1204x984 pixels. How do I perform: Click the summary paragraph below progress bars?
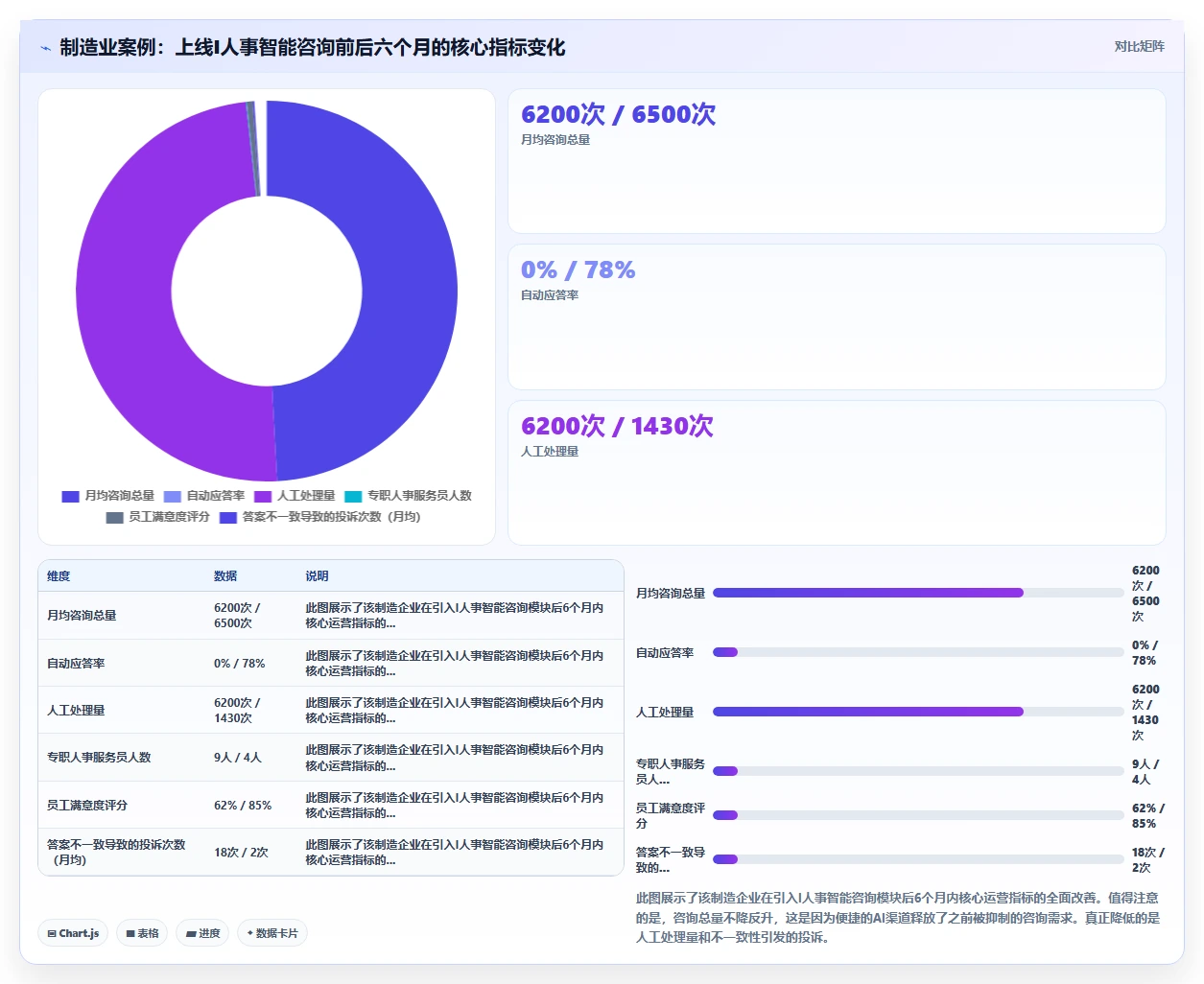[898, 918]
